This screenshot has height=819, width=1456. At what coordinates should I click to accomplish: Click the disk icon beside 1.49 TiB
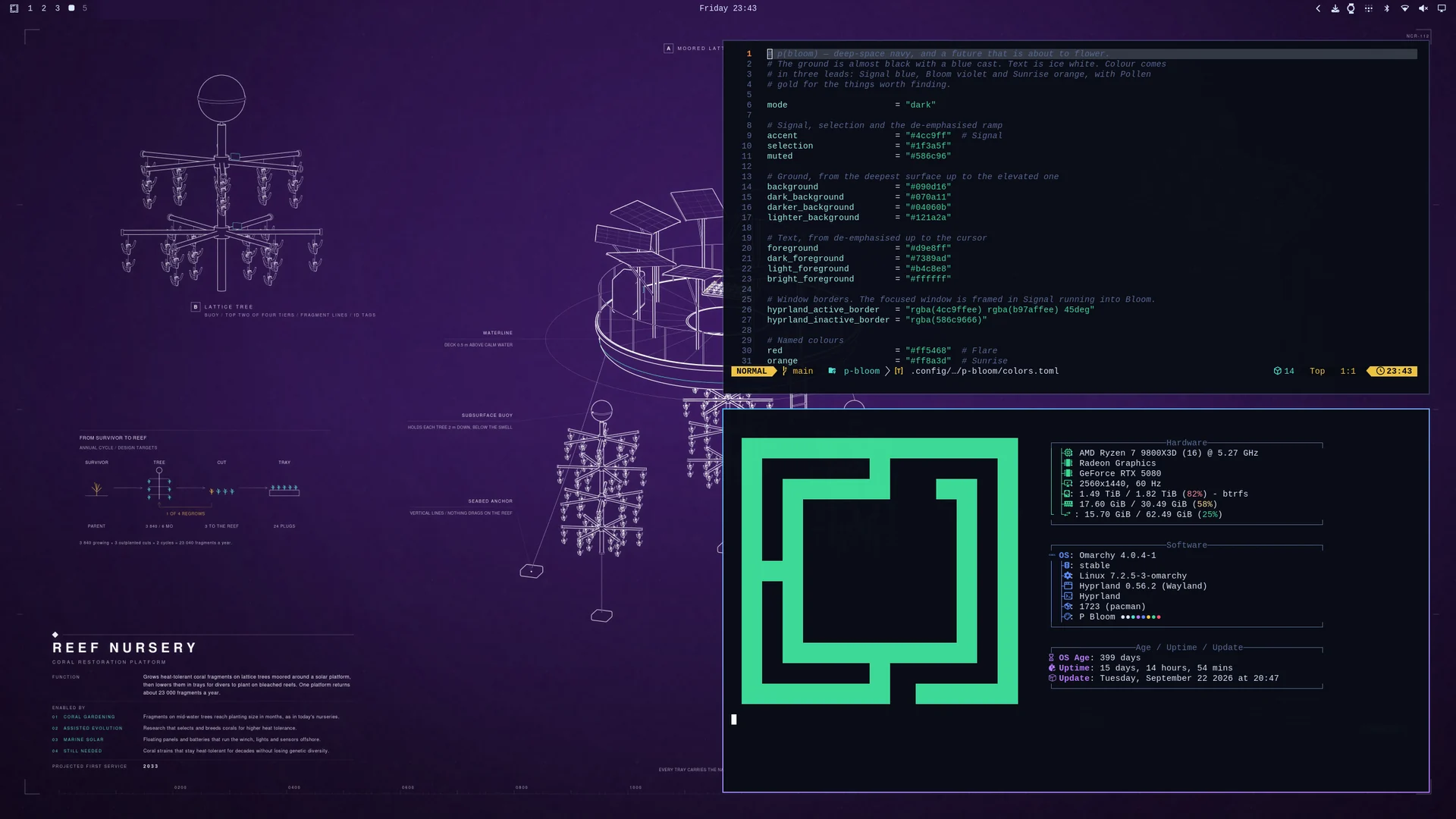pyautogui.click(x=1068, y=494)
